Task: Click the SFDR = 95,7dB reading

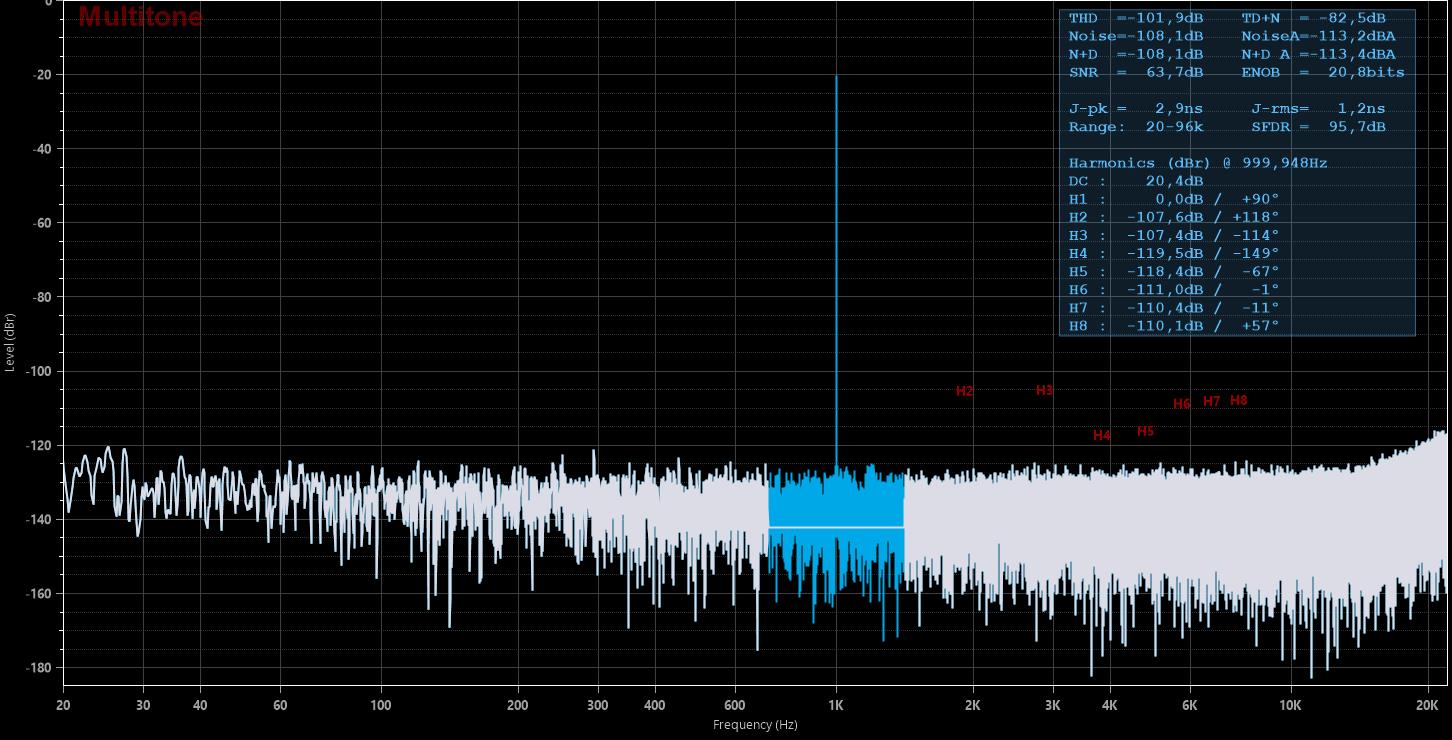Action: click(x=1318, y=127)
